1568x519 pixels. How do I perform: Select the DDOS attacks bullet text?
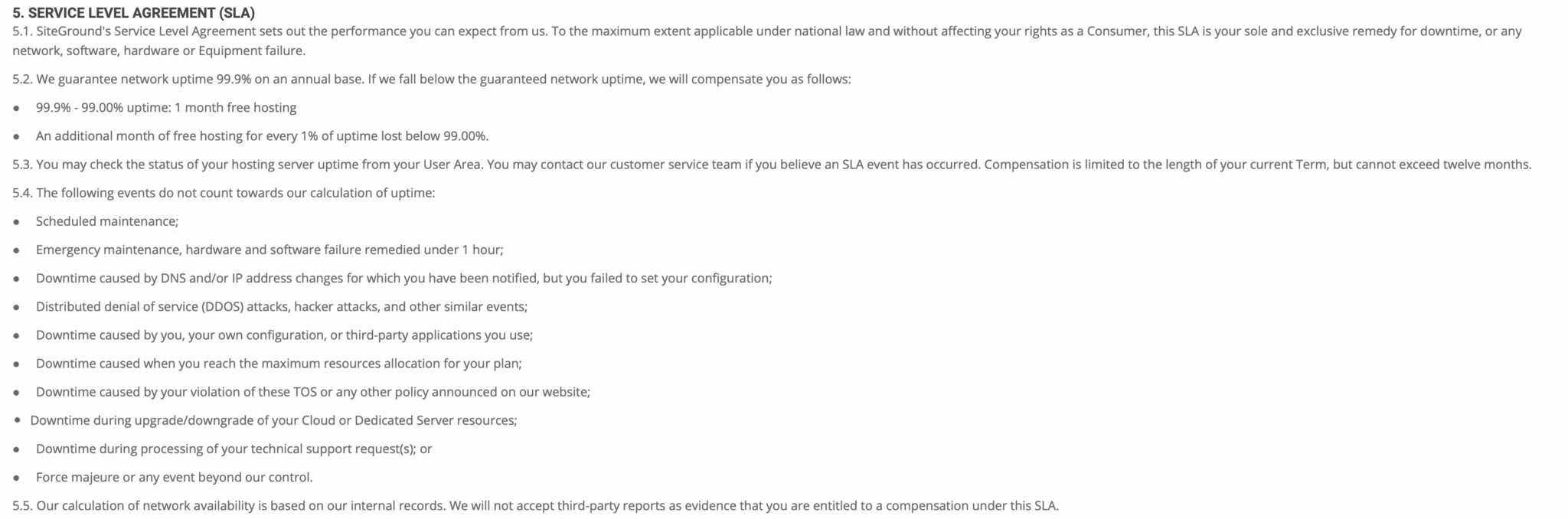click(282, 306)
